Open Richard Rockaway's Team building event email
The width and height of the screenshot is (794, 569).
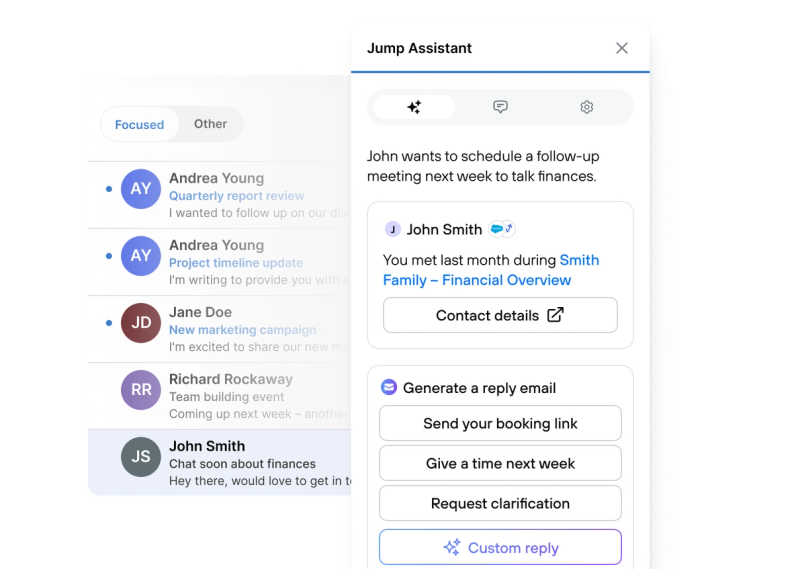coord(220,396)
